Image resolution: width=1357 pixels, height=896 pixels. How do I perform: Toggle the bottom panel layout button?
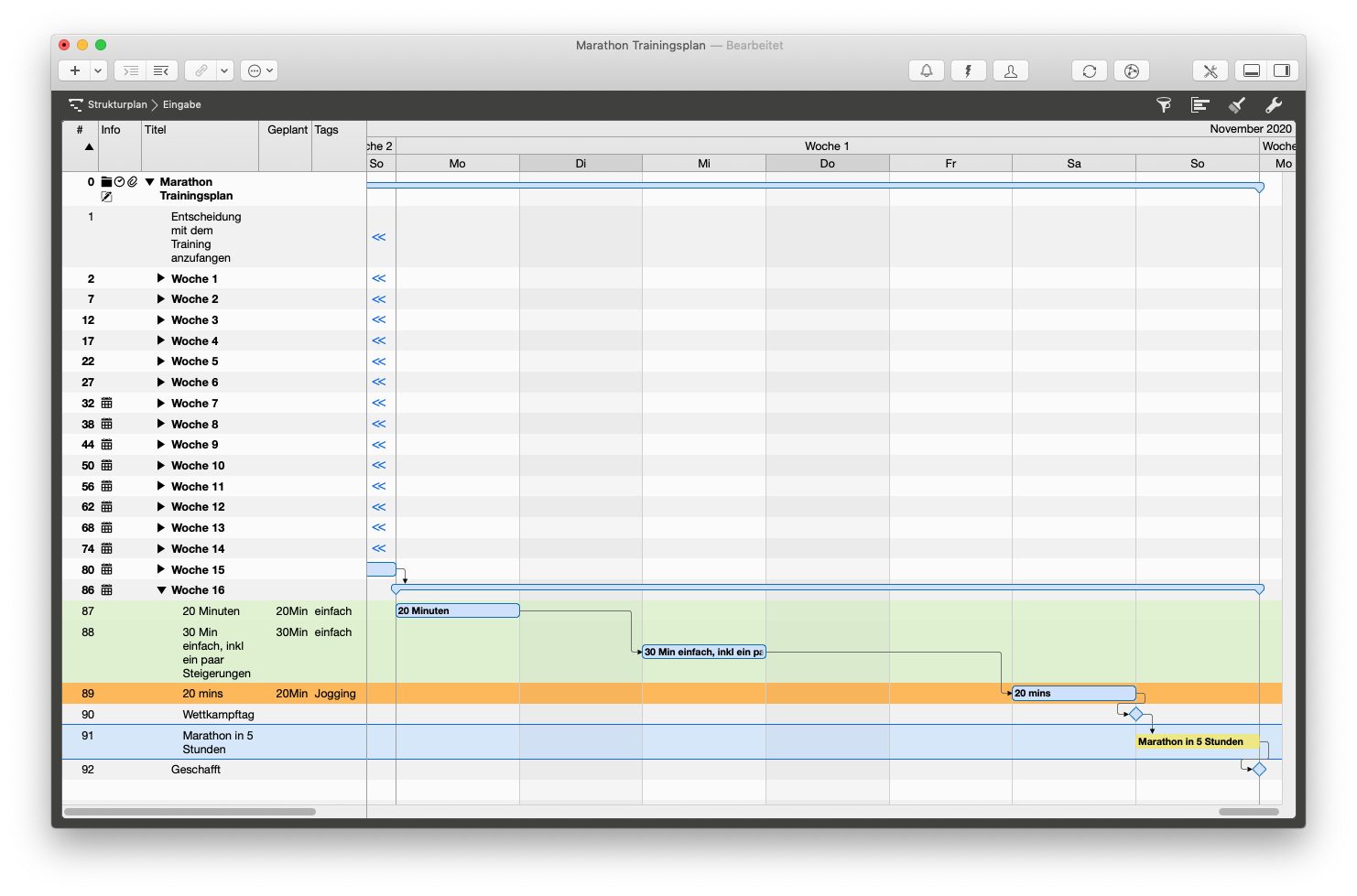pyautogui.click(x=1251, y=70)
